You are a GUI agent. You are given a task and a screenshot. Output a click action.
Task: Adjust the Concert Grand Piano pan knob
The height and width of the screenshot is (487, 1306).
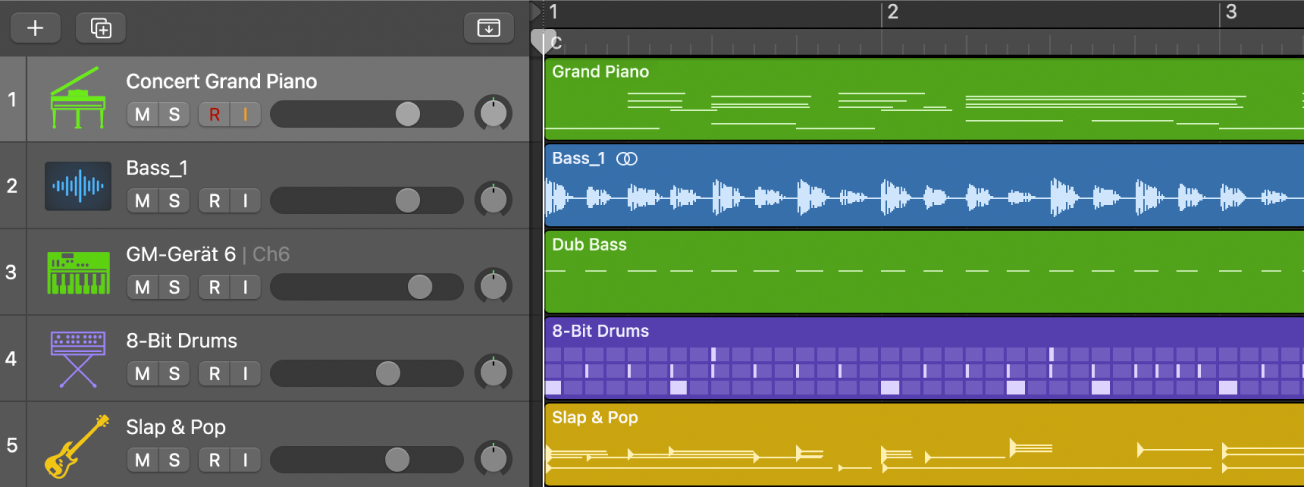pos(493,114)
